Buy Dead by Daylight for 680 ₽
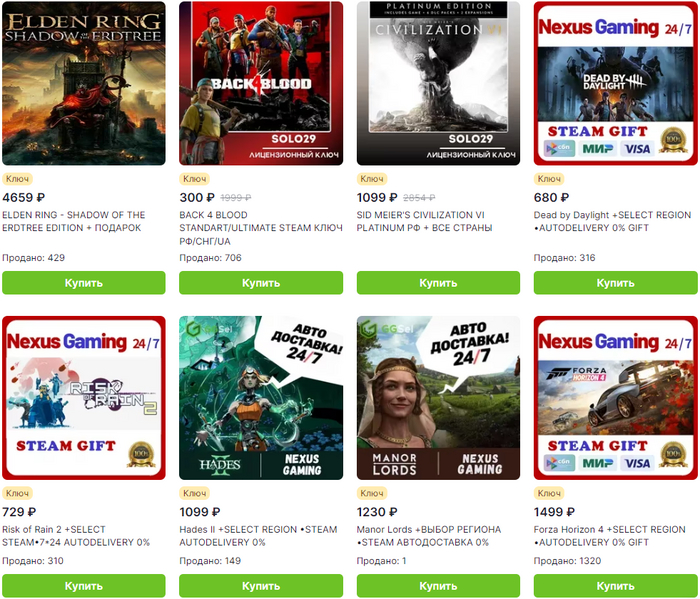700x599 pixels. point(616,283)
